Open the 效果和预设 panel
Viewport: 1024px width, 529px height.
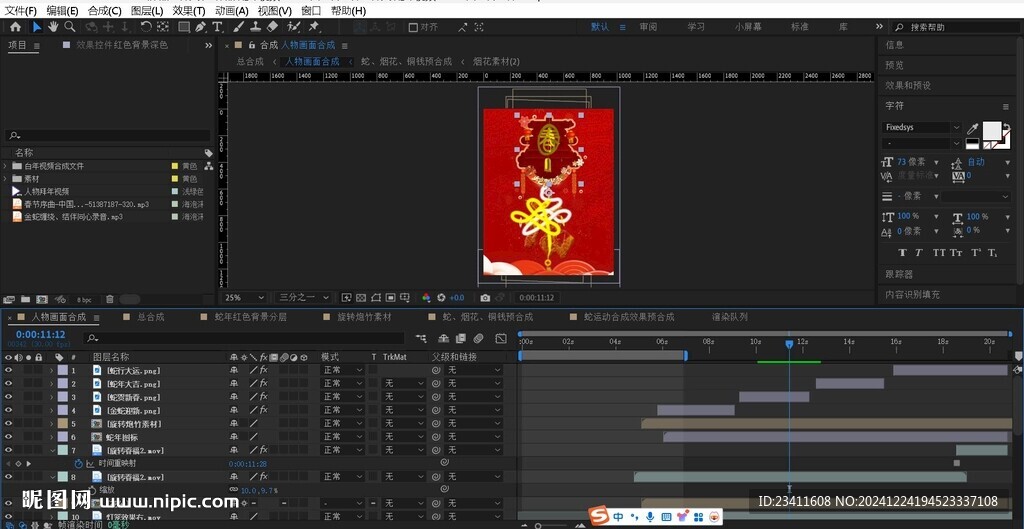[x=907, y=85]
